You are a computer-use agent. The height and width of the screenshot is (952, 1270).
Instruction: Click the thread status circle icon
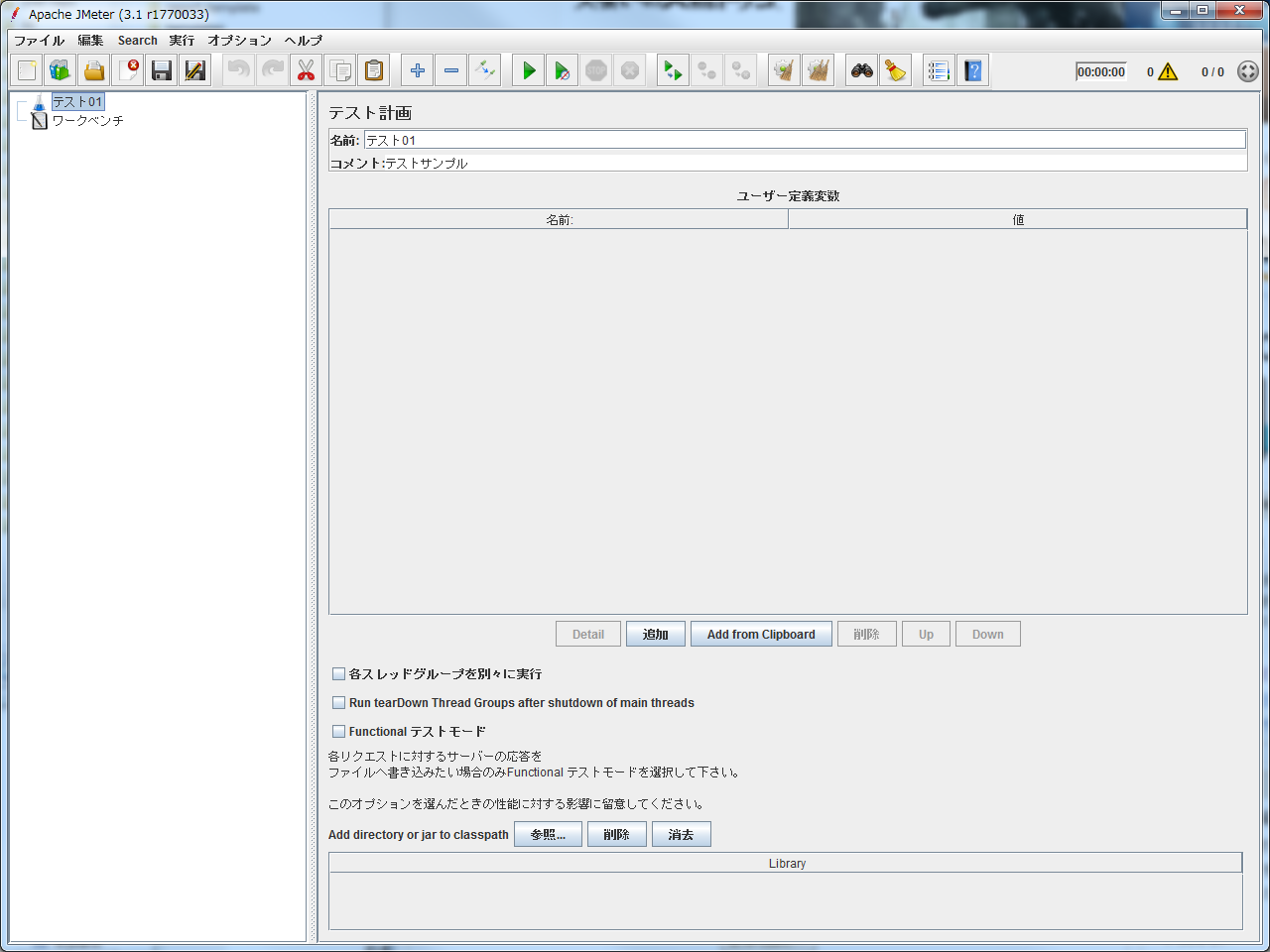(1248, 71)
